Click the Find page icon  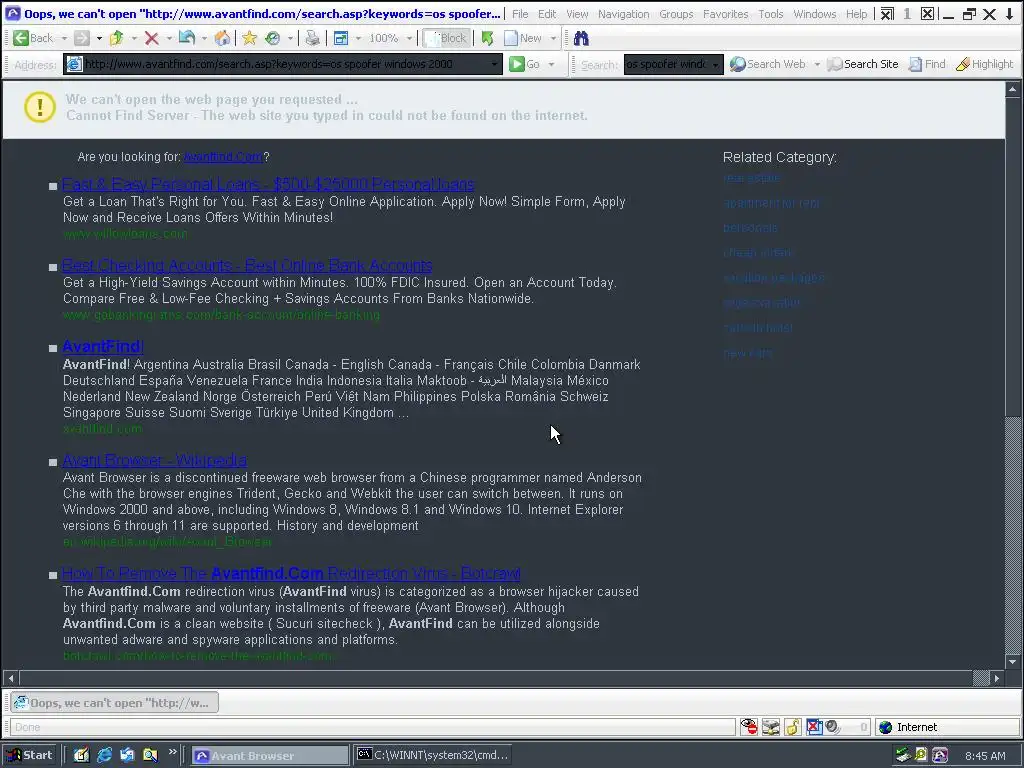[x=916, y=64]
